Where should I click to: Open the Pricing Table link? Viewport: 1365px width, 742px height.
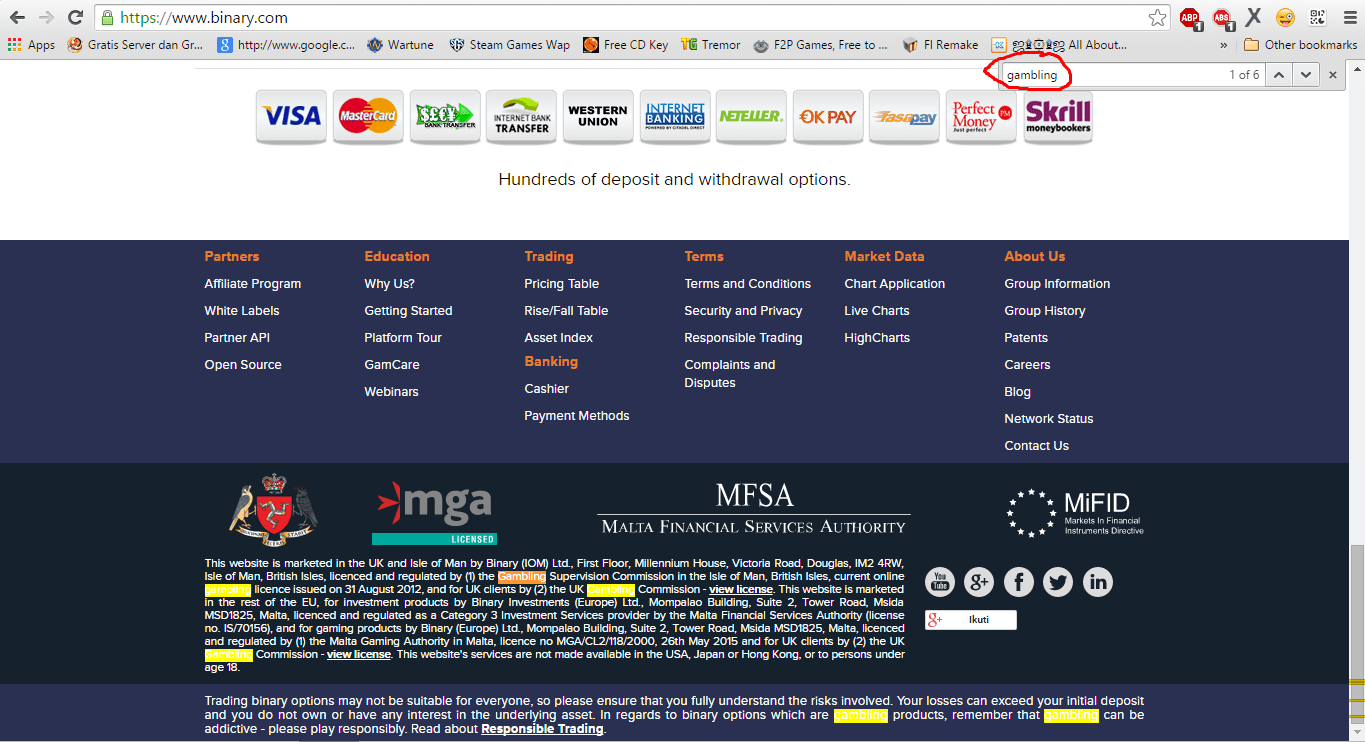coord(562,284)
